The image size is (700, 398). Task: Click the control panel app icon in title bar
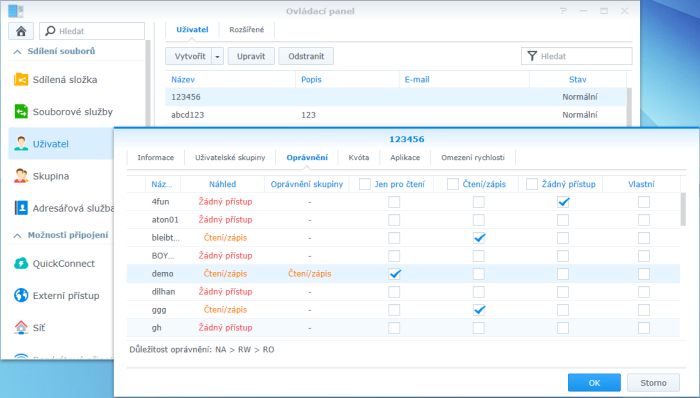tap(16, 11)
